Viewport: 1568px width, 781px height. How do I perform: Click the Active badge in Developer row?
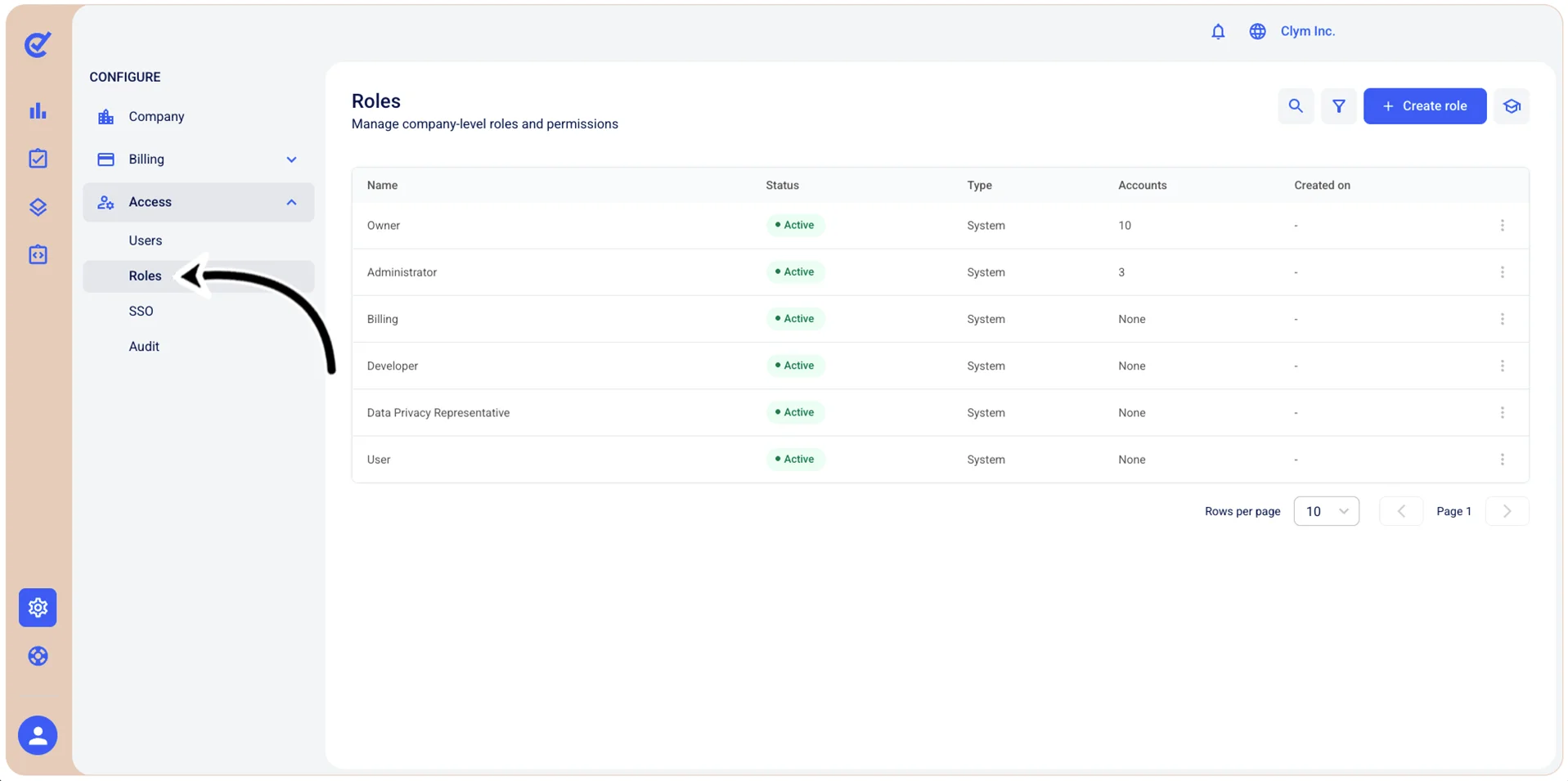tap(794, 366)
